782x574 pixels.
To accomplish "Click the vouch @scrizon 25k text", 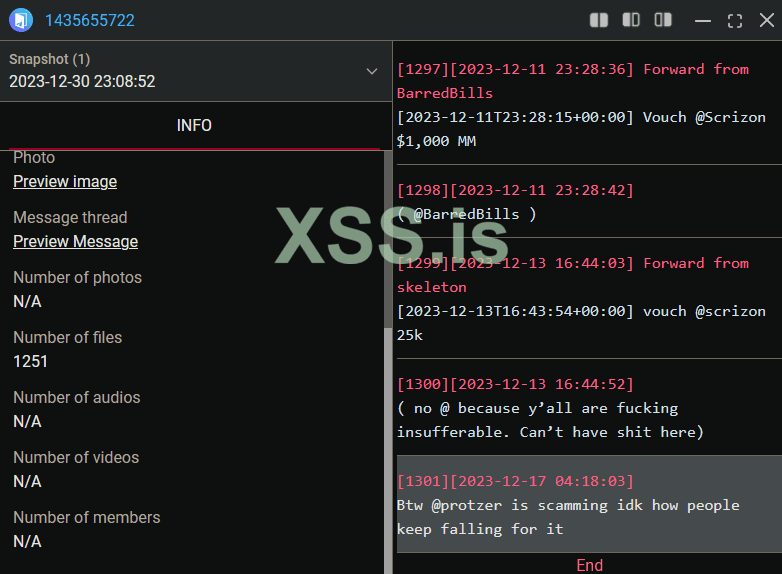I will coord(582,323).
